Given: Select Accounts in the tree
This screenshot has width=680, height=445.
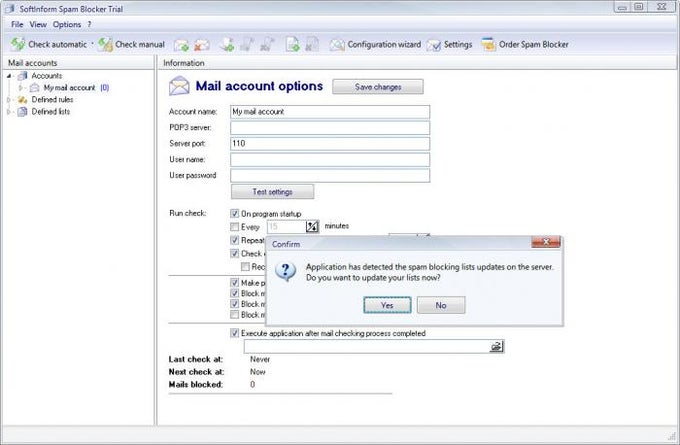Looking at the screenshot, I should click(47, 76).
